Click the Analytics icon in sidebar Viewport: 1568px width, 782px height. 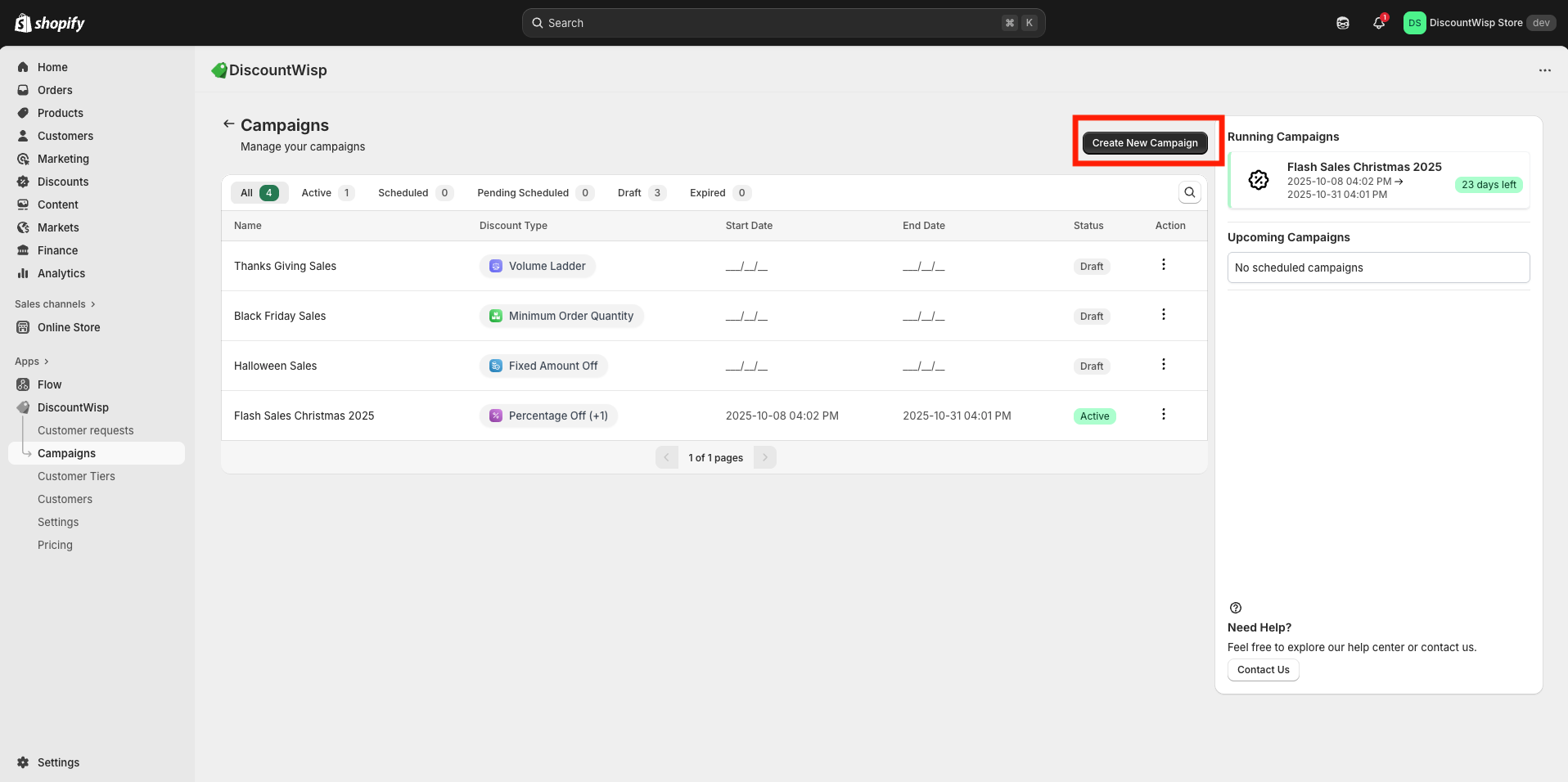23,273
